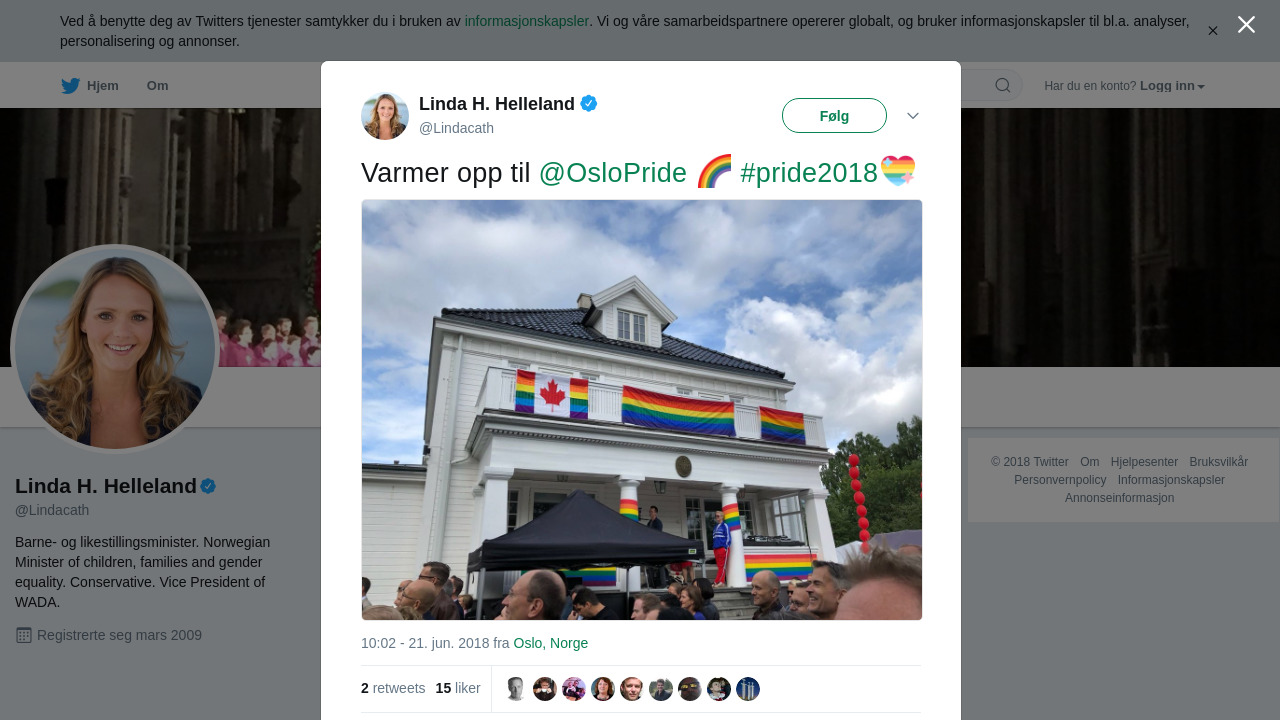Open the informasjonskapsler link in banner

coord(527,21)
